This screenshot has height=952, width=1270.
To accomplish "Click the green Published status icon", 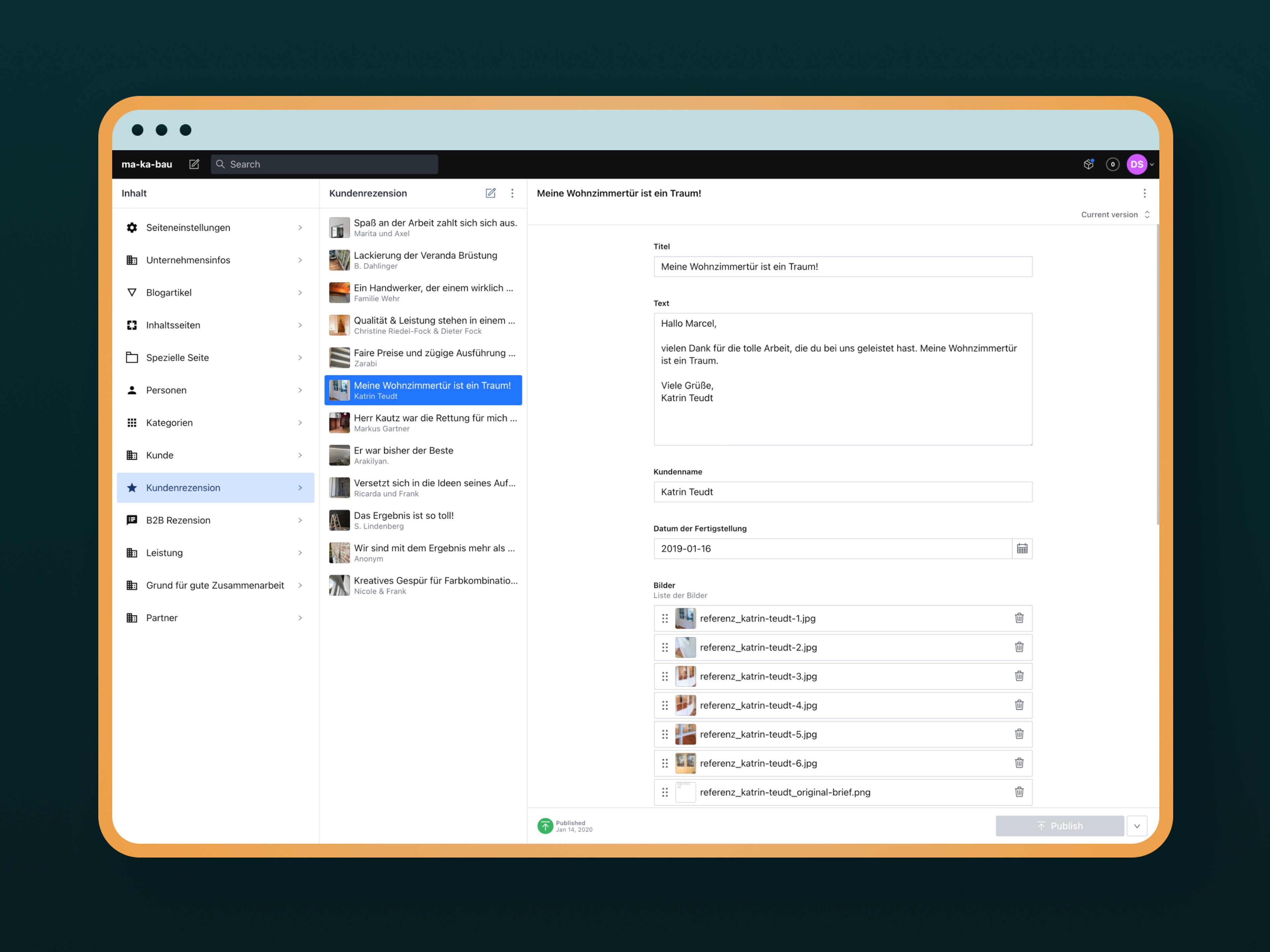I will pos(545,826).
